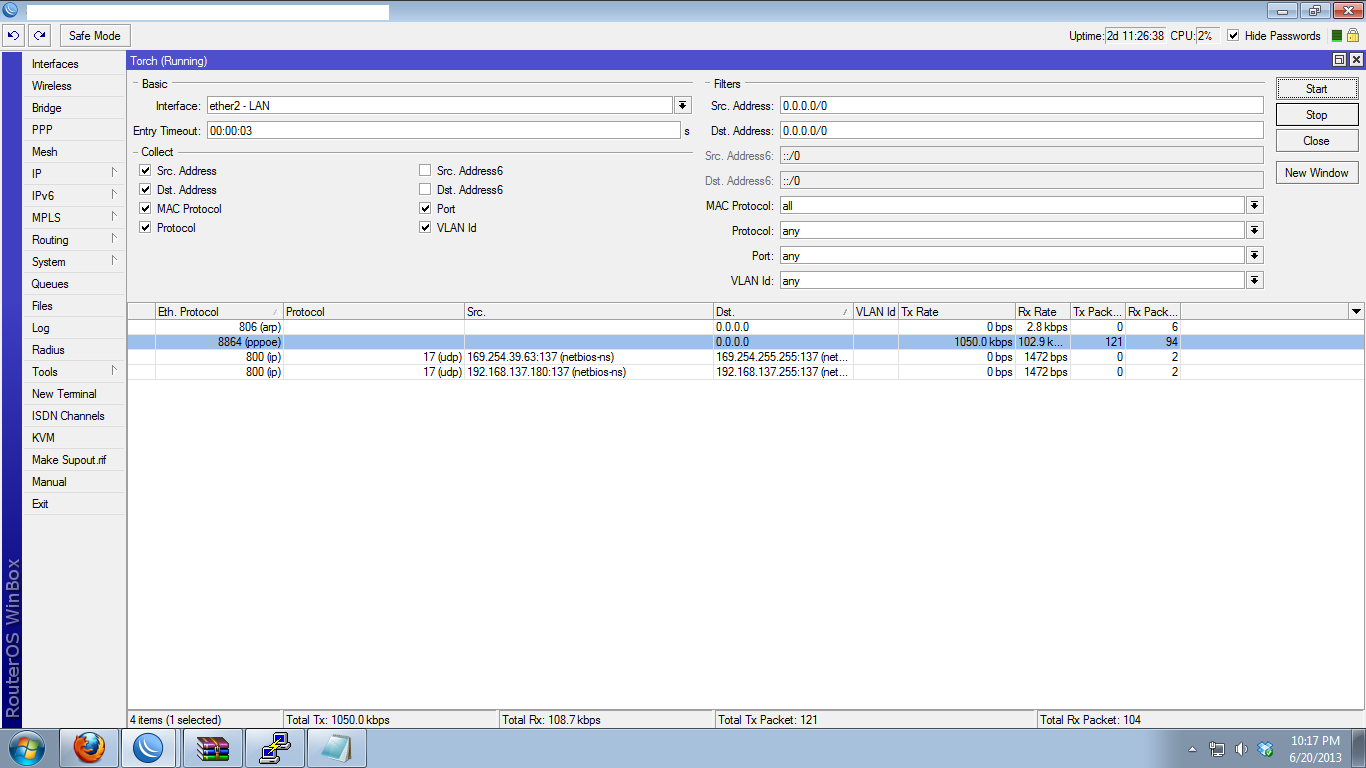The width and height of the screenshot is (1366, 768).
Task: Open the Windows Start menu
Action: 26,748
